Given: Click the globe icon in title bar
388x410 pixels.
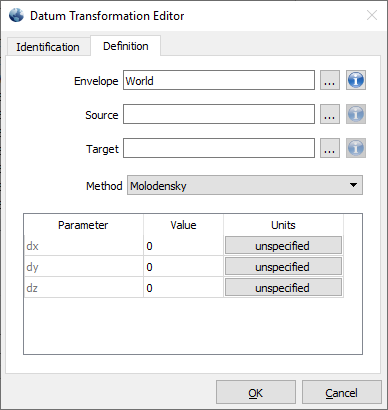Looking at the screenshot, I should click(16, 15).
